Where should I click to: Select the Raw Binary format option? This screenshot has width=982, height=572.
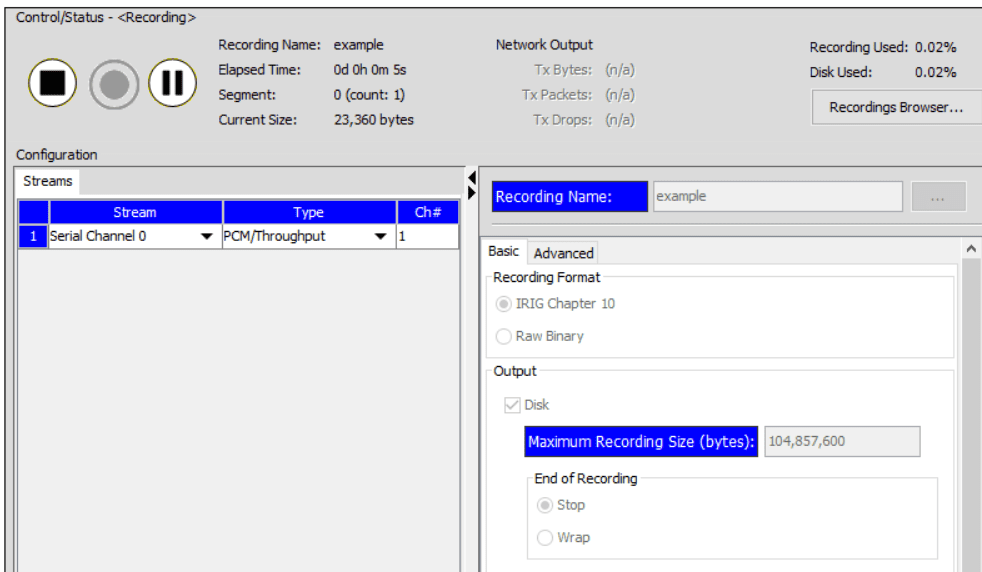pos(503,336)
